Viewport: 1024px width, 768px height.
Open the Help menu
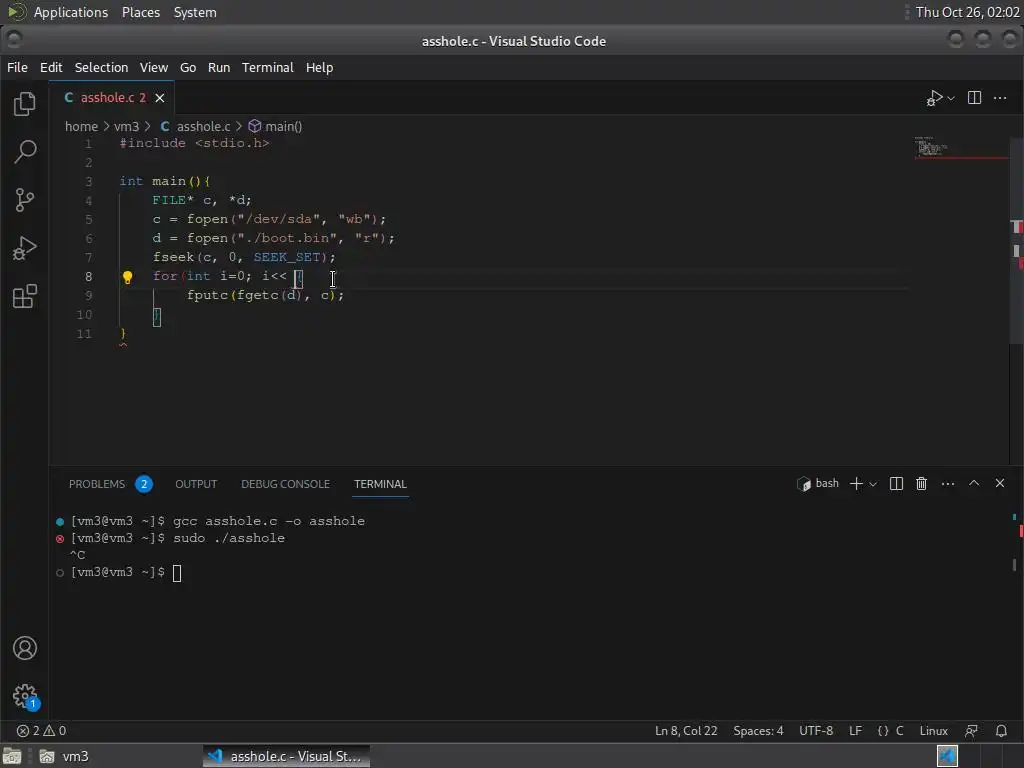pos(319,67)
